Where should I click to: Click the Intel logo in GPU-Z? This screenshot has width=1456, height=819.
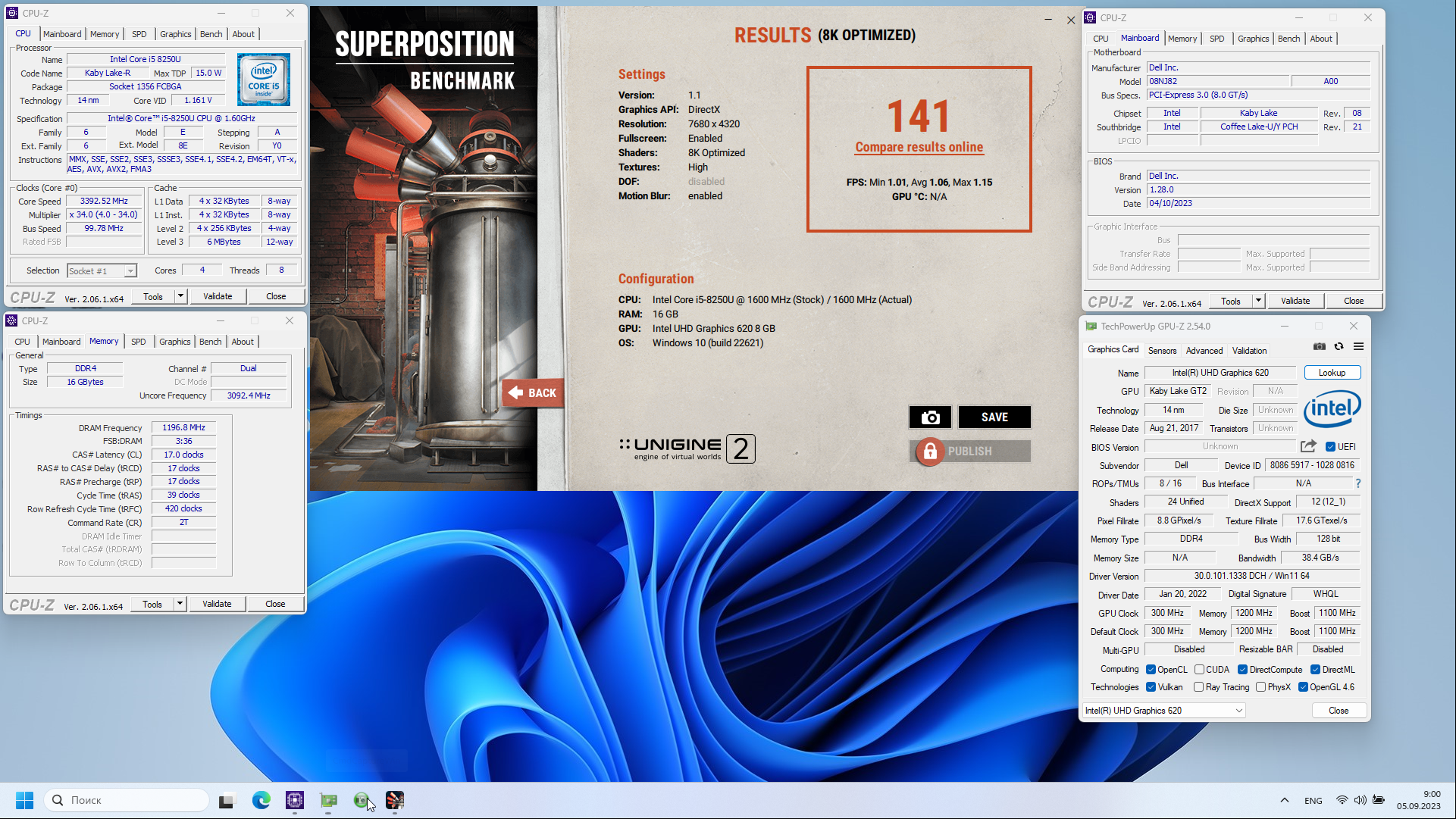pos(1332,409)
